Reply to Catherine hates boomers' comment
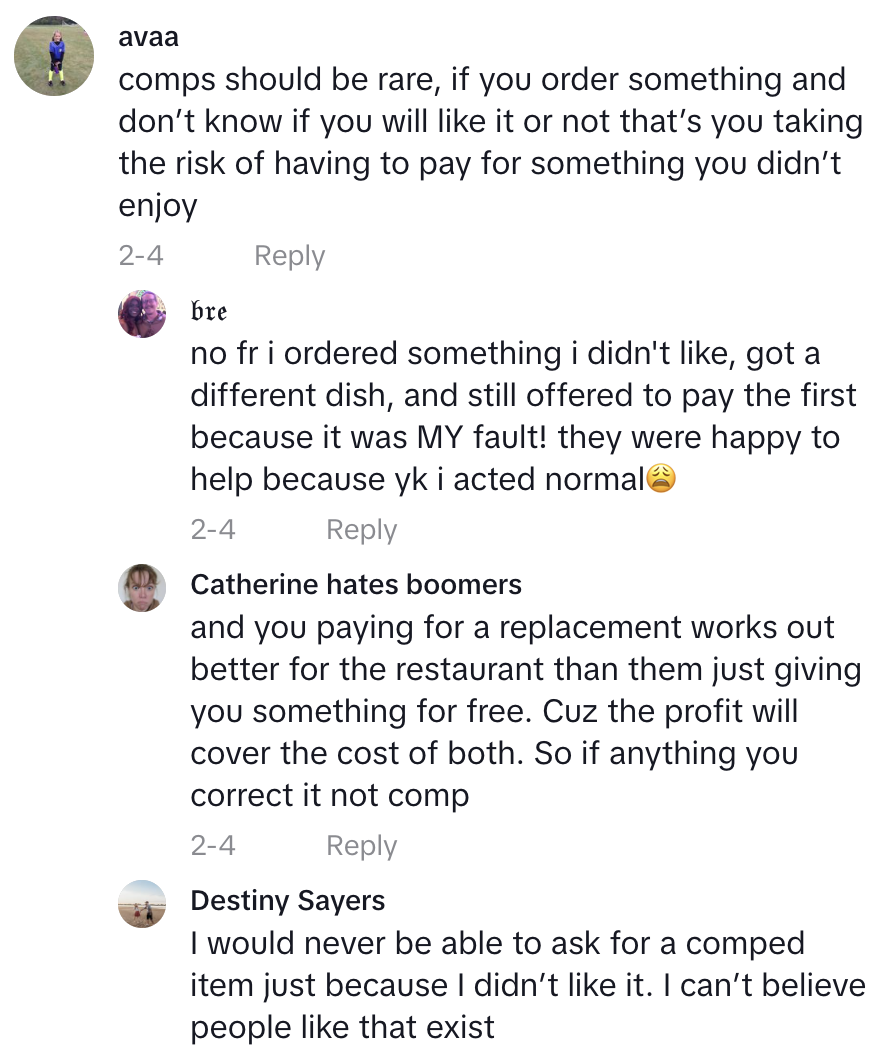 coord(360,846)
